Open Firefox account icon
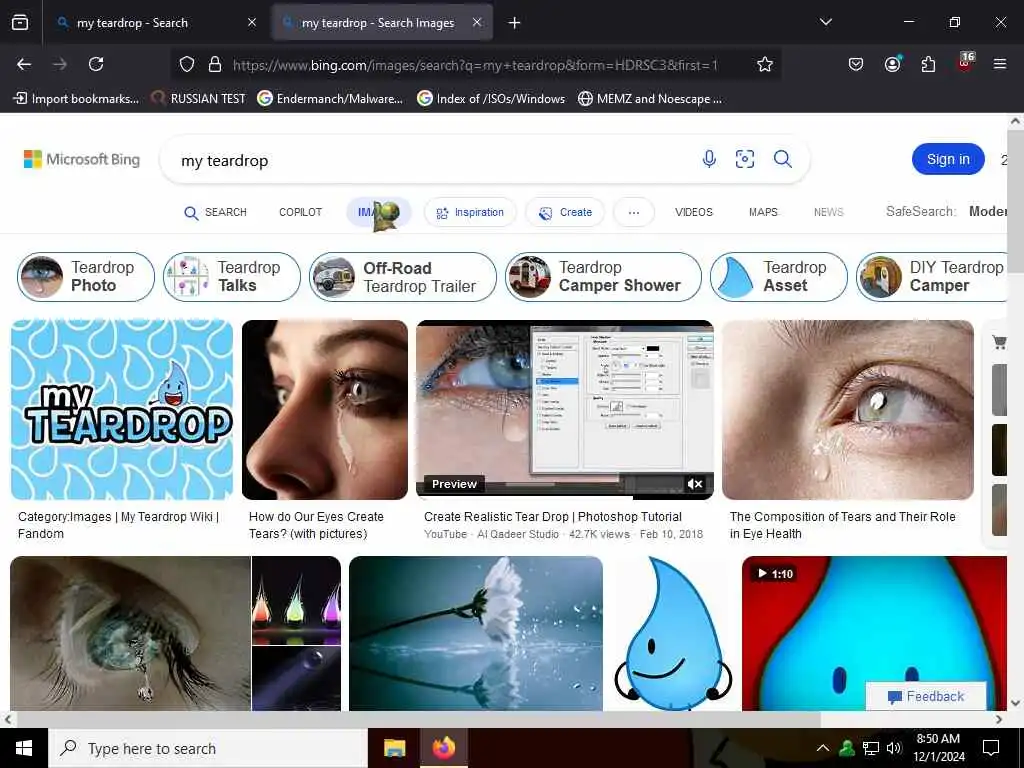This screenshot has height=768, width=1024. click(892, 64)
